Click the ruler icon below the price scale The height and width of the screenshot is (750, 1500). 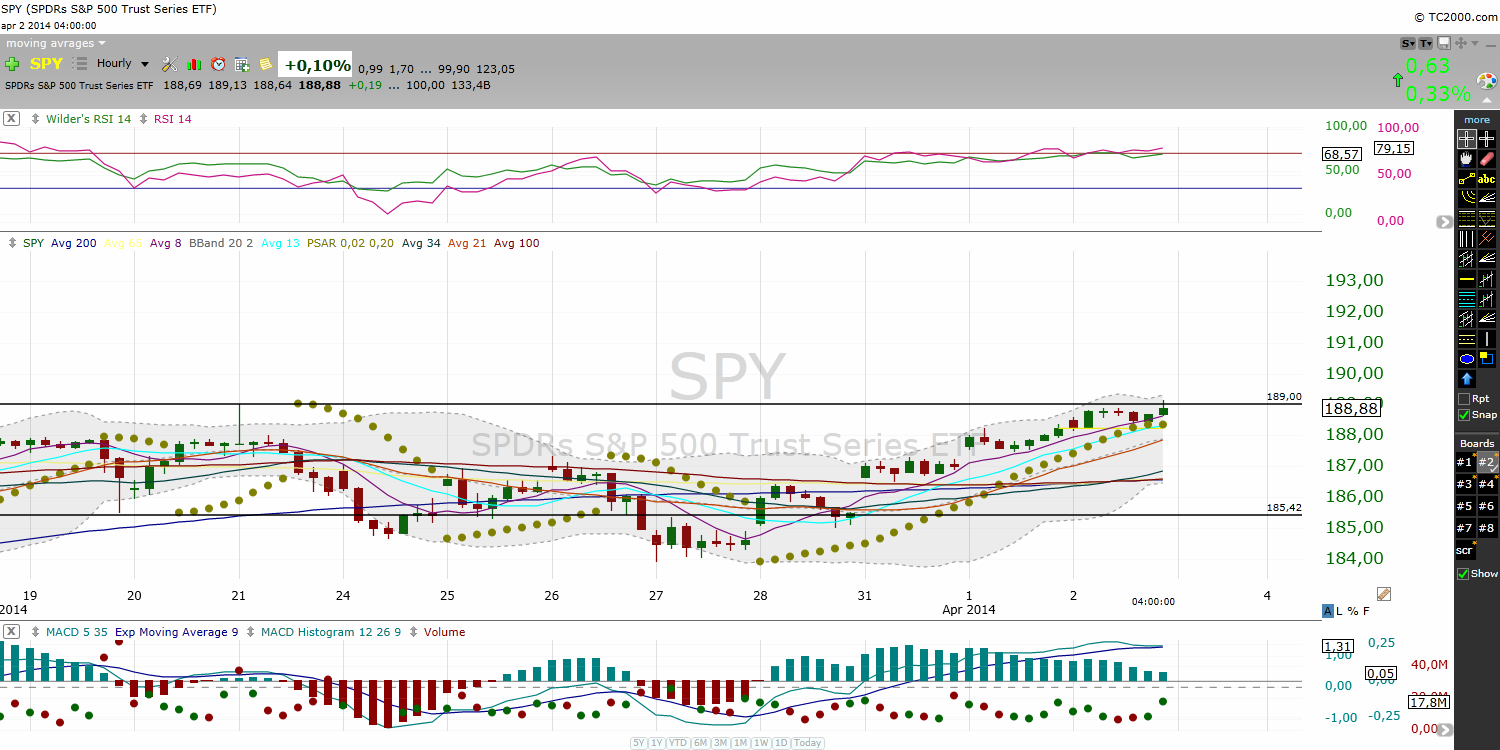pyautogui.click(x=1384, y=594)
